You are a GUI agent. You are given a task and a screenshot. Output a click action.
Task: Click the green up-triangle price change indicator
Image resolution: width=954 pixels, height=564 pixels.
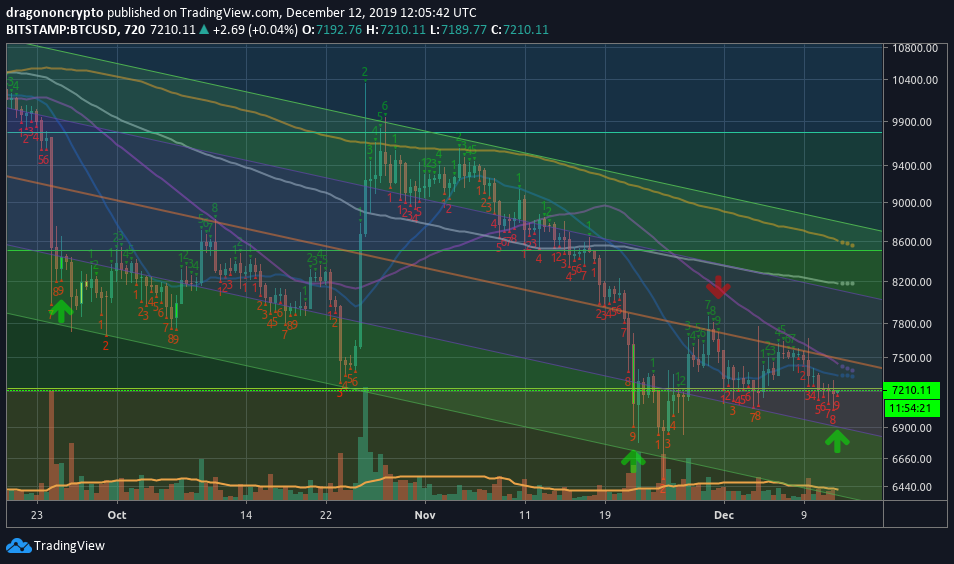[x=204, y=30]
